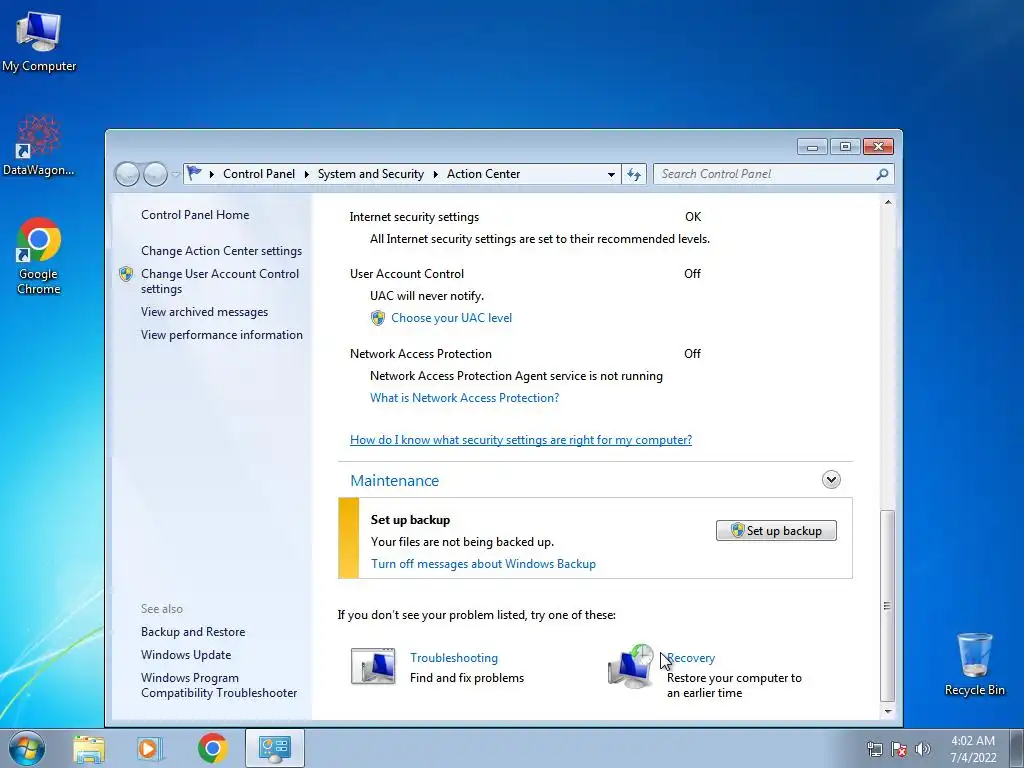Screen dimensions: 1024x768
Task: Open recent pages dropdown arrow
Action: click(x=175, y=174)
